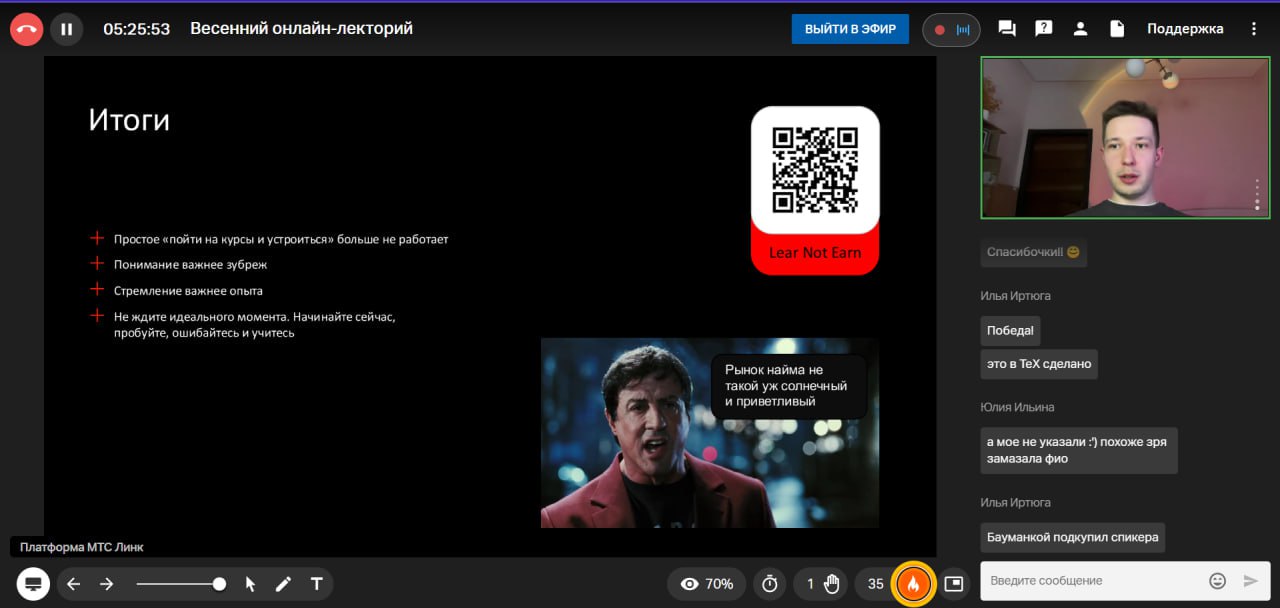
Task: Click the meme image on the slide
Action: pyautogui.click(x=710, y=433)
